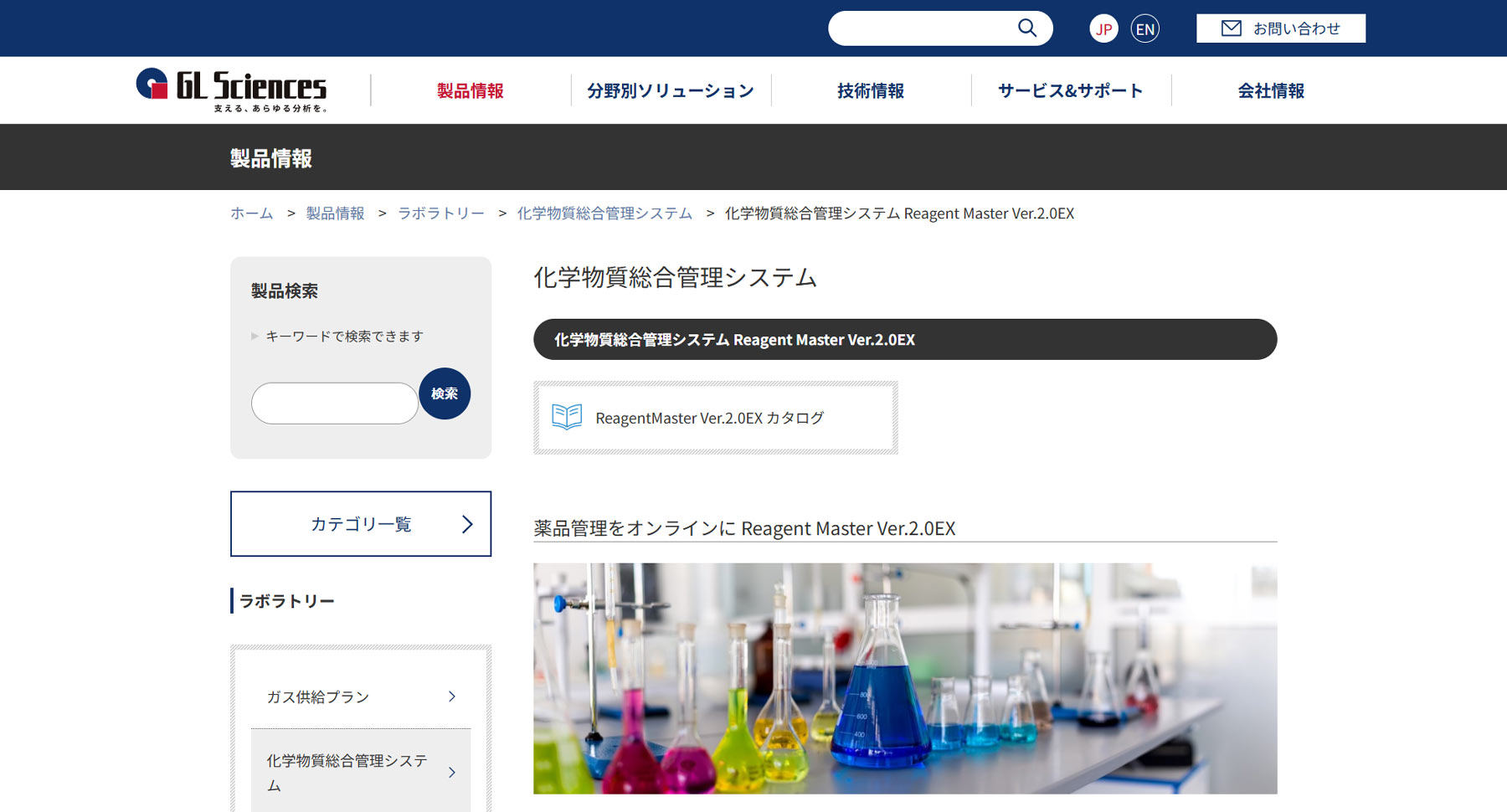
Task: Go to 化学物質総合管理システム breadcrumb link
Action: coord(604,213)
